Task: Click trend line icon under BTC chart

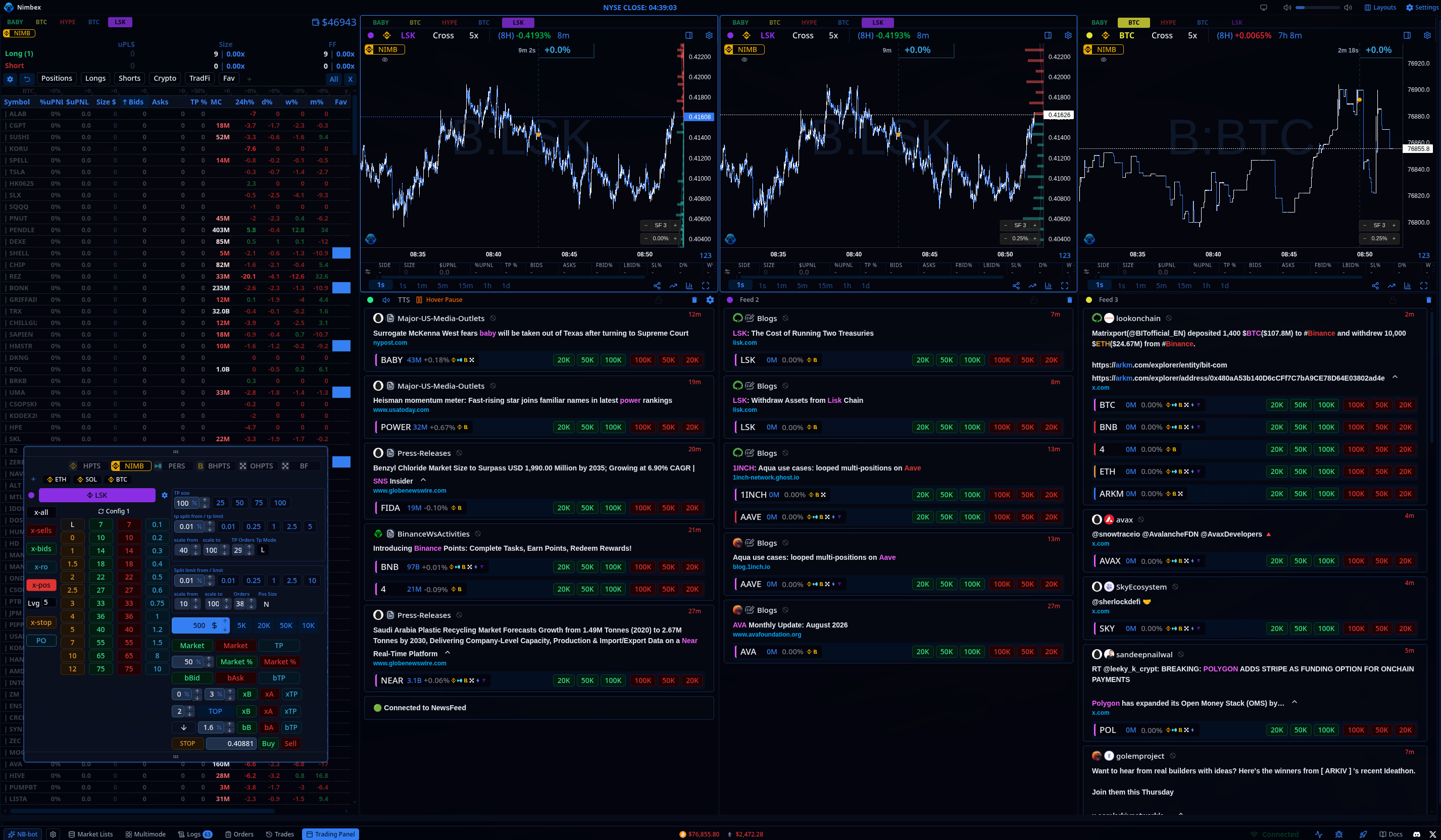Action: click(1392, 286)
